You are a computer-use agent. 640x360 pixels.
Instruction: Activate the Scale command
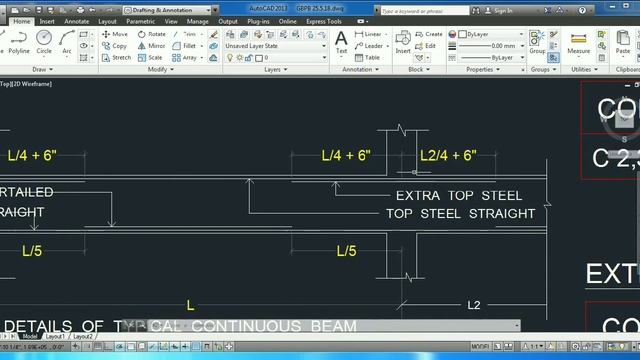[x=150, y=58]
